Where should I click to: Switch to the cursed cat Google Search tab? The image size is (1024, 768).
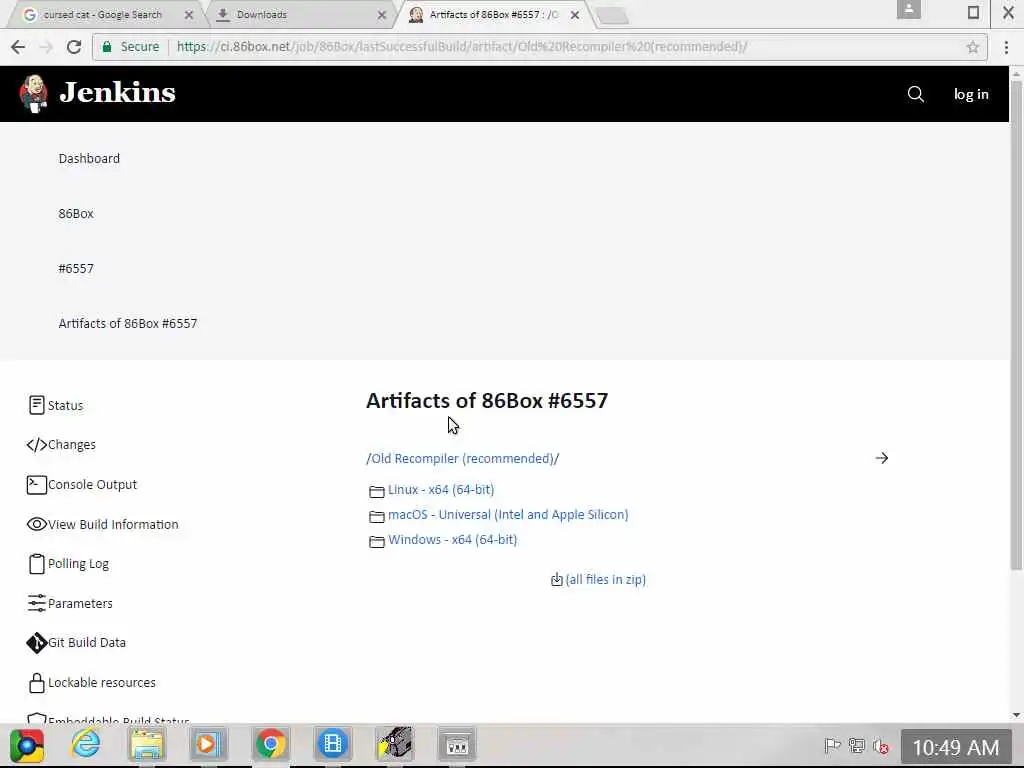103,14
